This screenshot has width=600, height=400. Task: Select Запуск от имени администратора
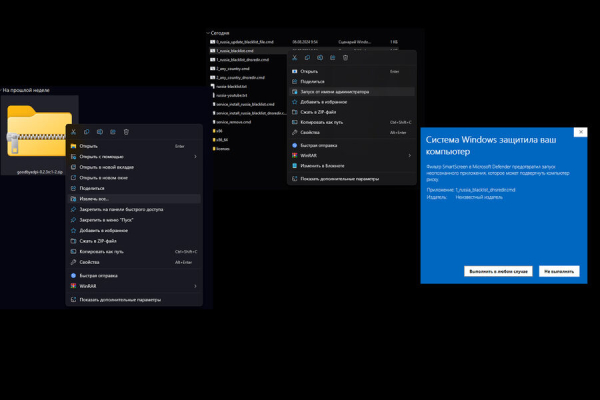pos(352,92)
